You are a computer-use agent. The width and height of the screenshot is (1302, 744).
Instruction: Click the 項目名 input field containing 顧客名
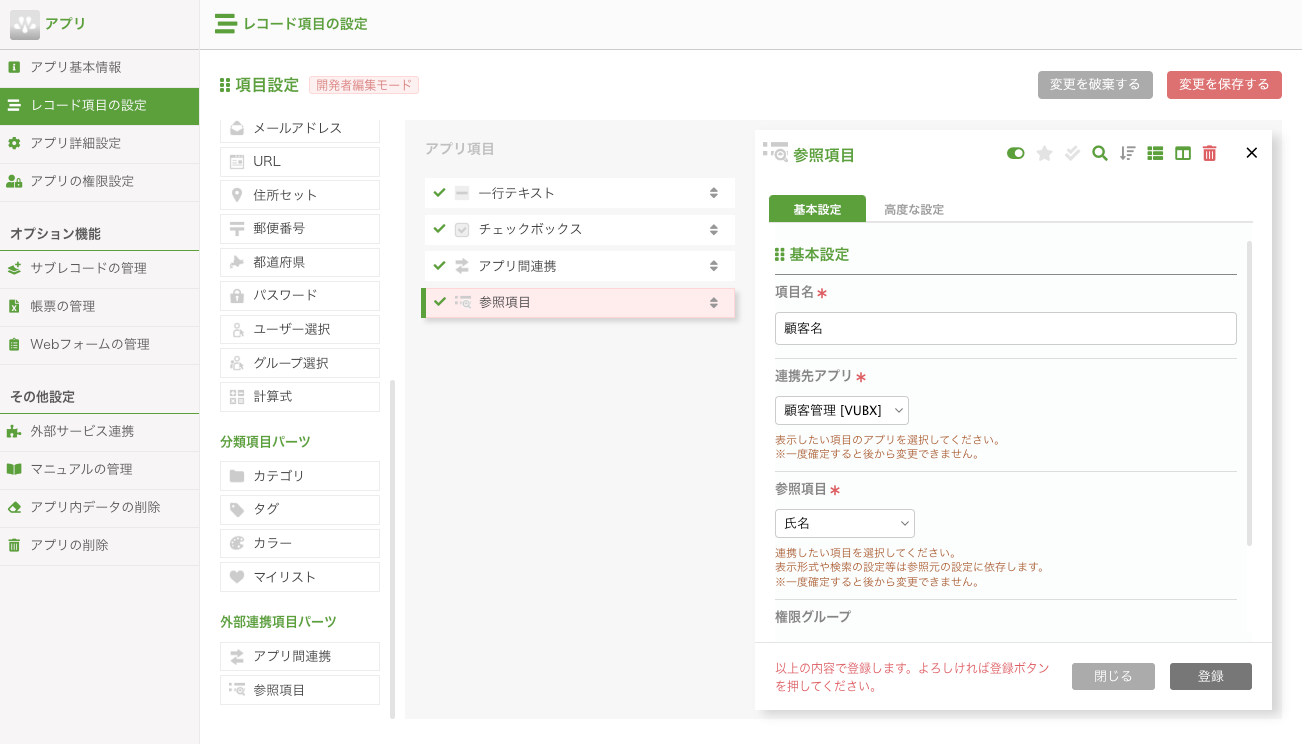1006,328
